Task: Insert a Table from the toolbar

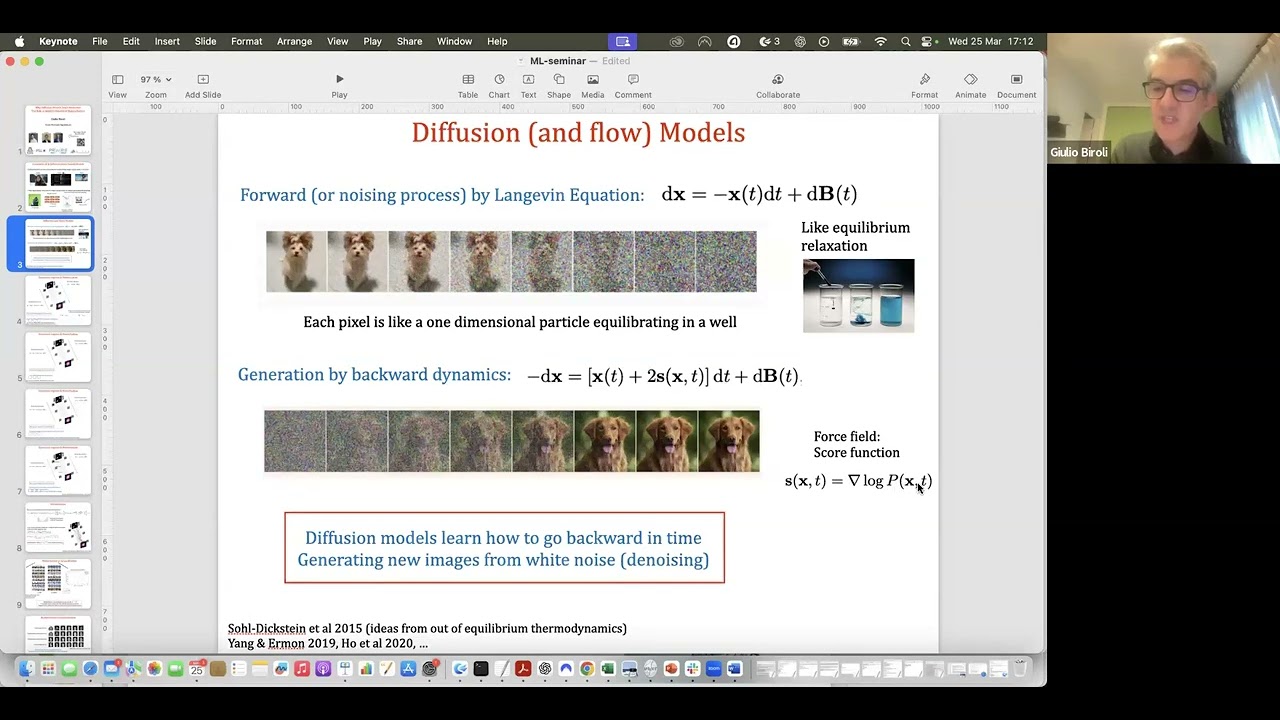Action: point(467,80)
